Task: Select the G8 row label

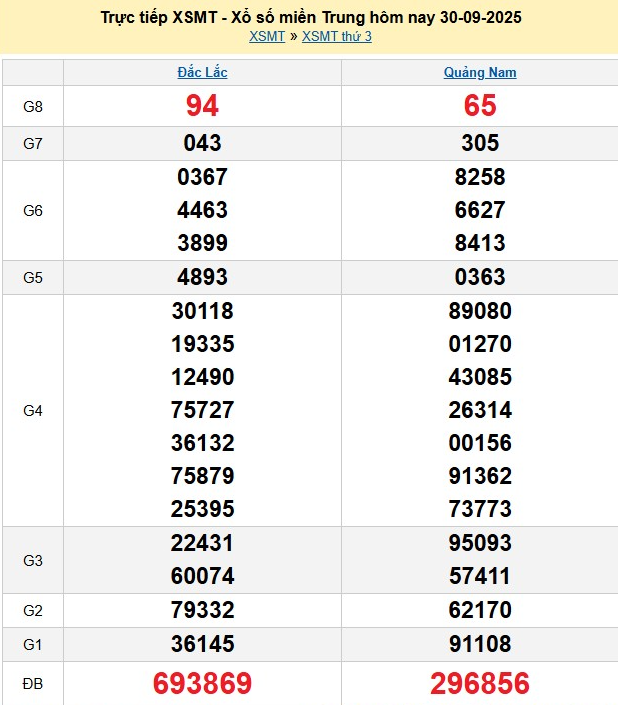Action: [33, 106]
